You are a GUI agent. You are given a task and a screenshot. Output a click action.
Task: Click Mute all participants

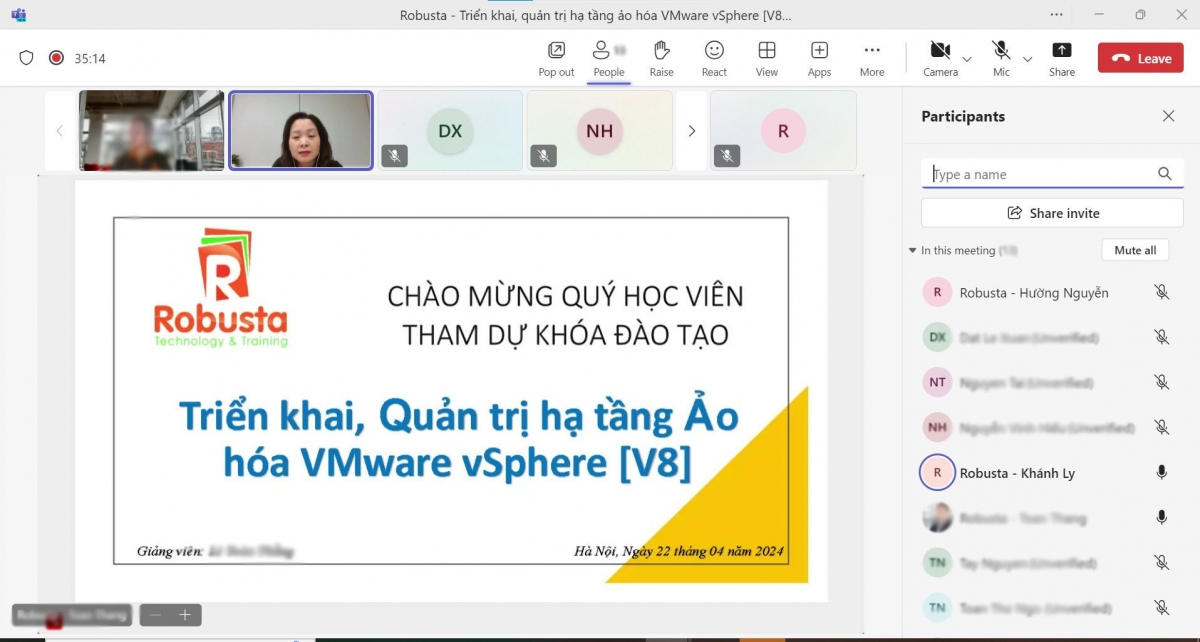pyautogui.click(x=1135, y=250)
